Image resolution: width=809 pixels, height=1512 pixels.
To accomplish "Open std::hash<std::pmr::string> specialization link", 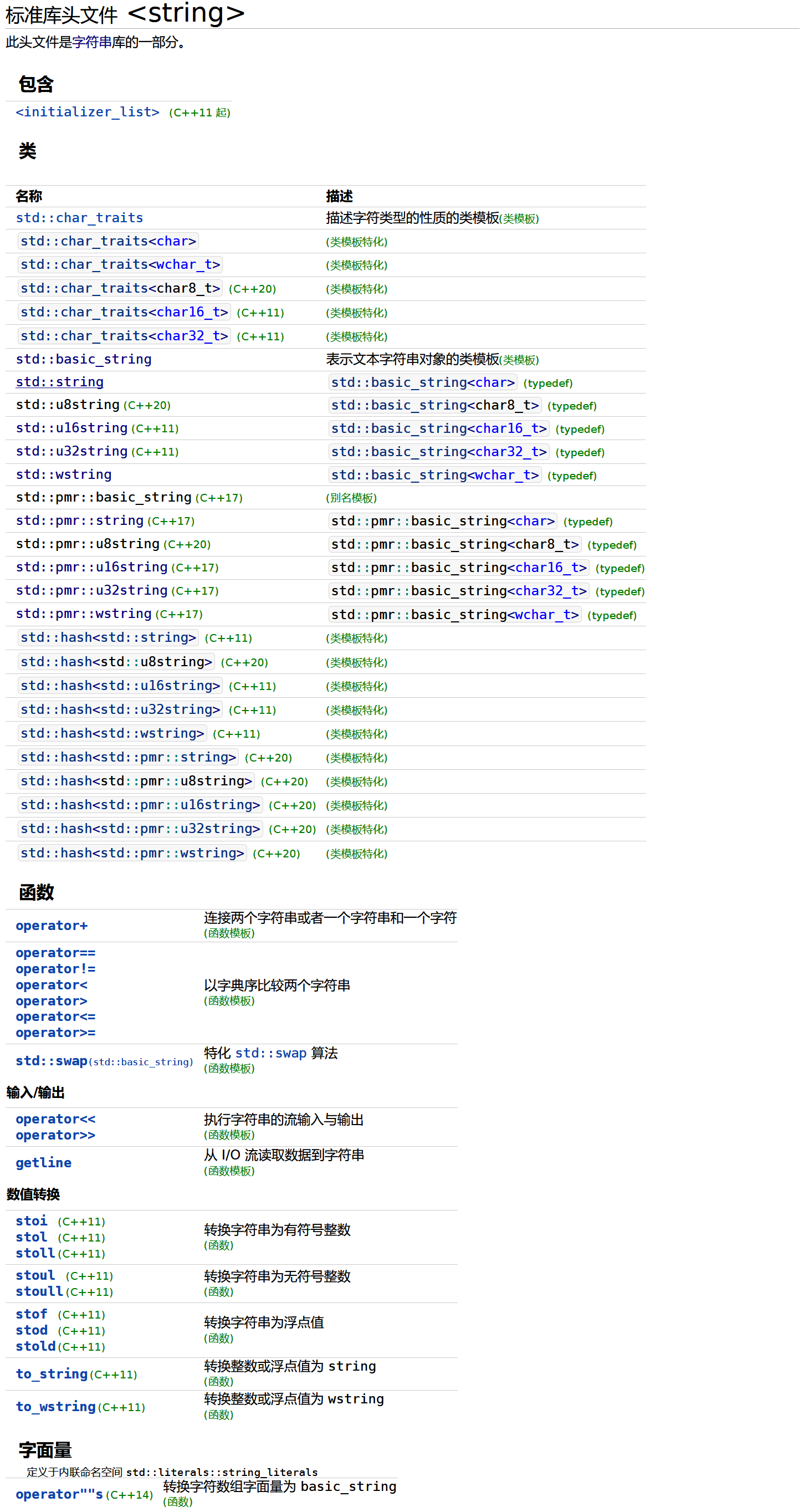I will (x=128, y=757).
